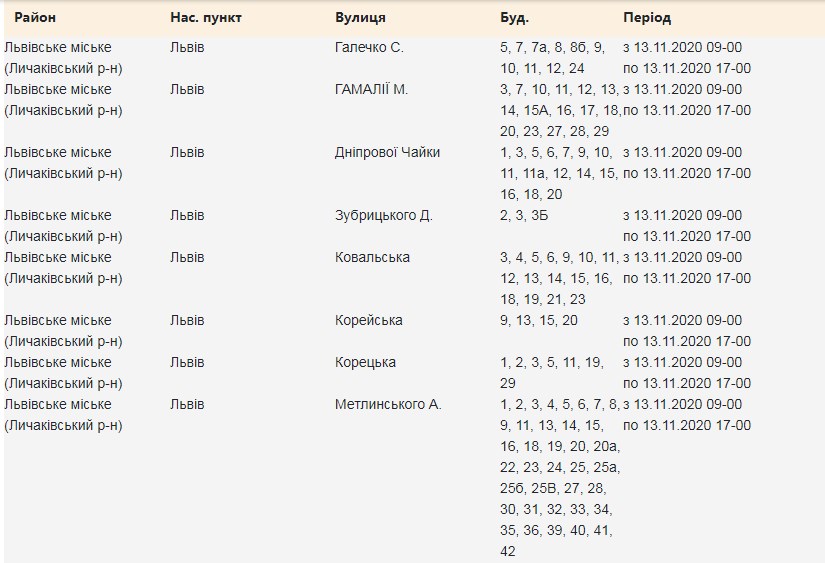The height and width of the screenshot is (563, 825).
Task: Select the Вулиця column header
Action: pyautogui.click(x=360, y=18)
